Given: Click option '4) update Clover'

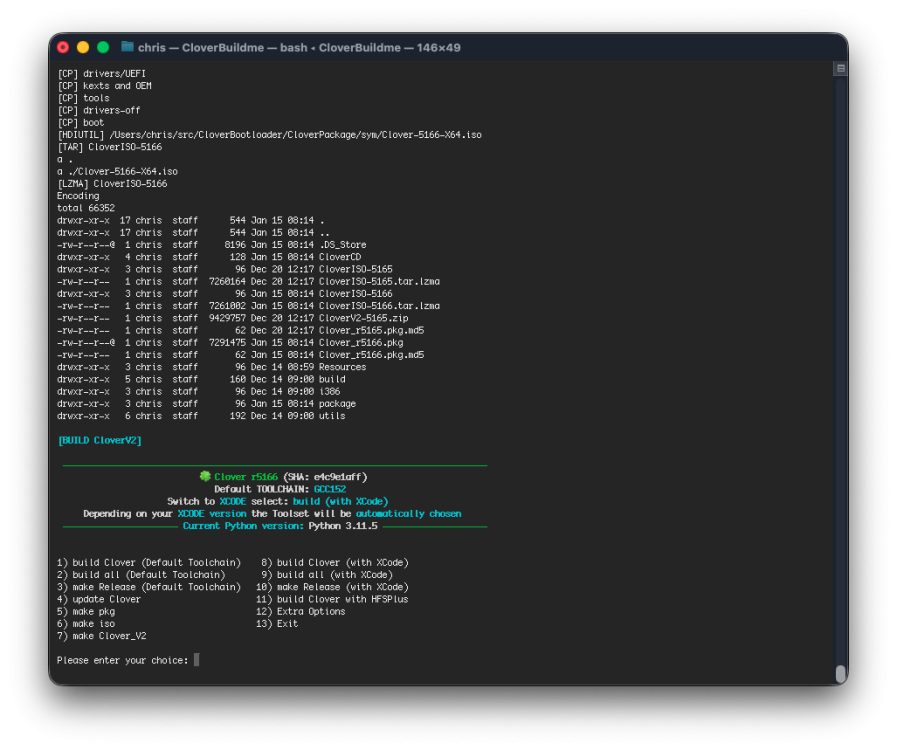Looking at the screenshot, I should tap(98, 599).
